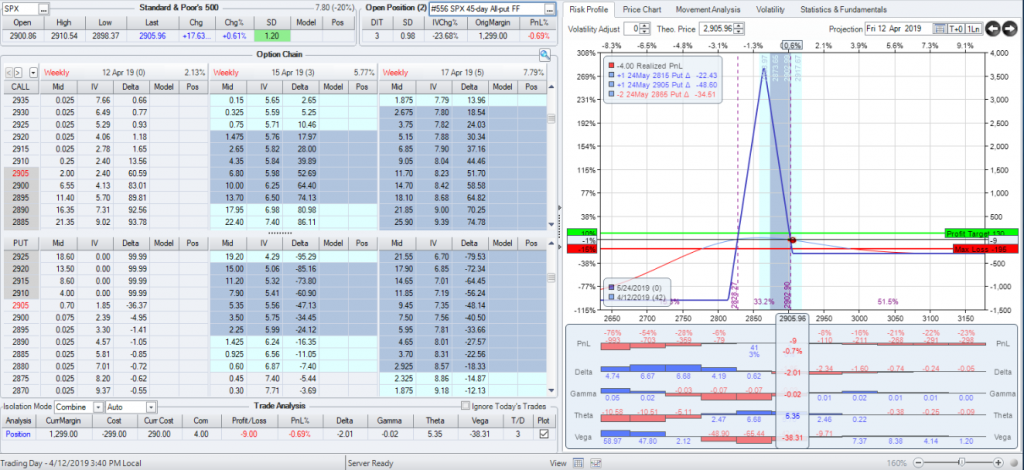Advance to next projection date arrow
This screenshot has width=1024, height=470.
point(1010,29)
